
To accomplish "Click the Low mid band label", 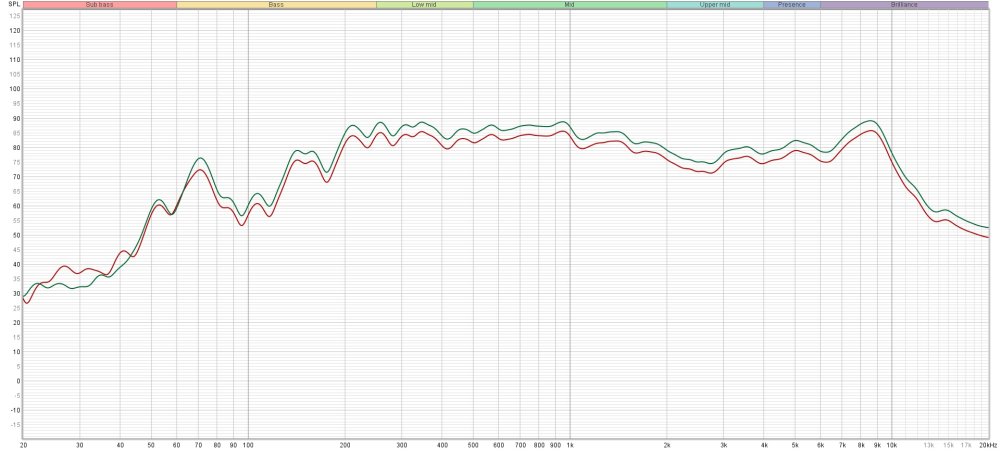I will (x=424, y=5).
